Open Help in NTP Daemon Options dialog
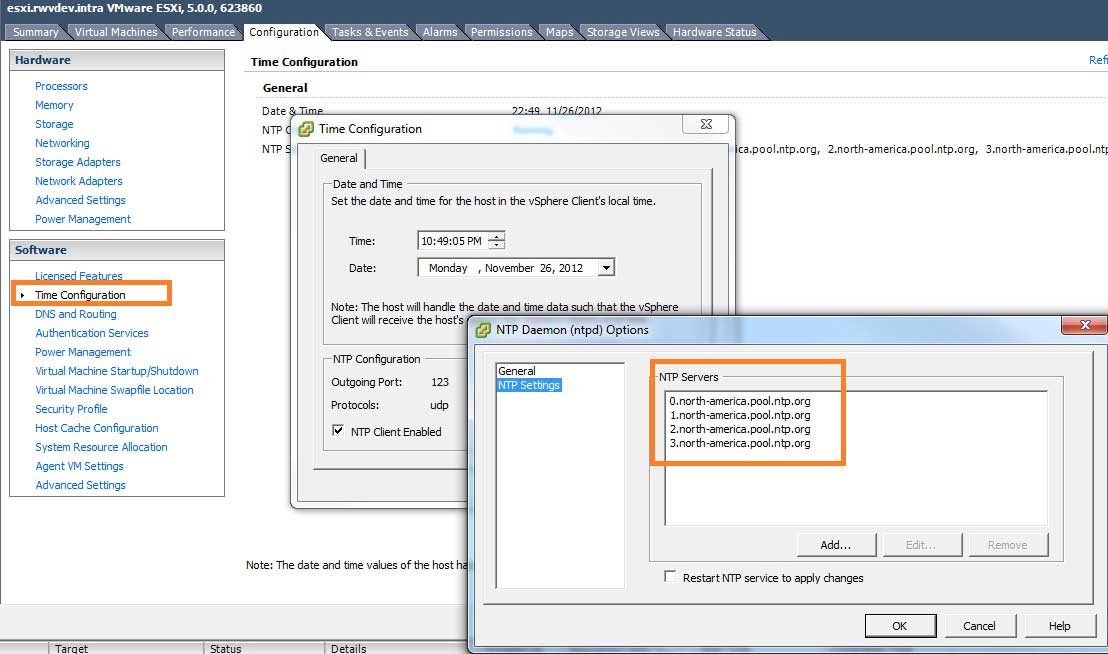The height and width of the screenshot is (654, 1108). pos(1059,626)
